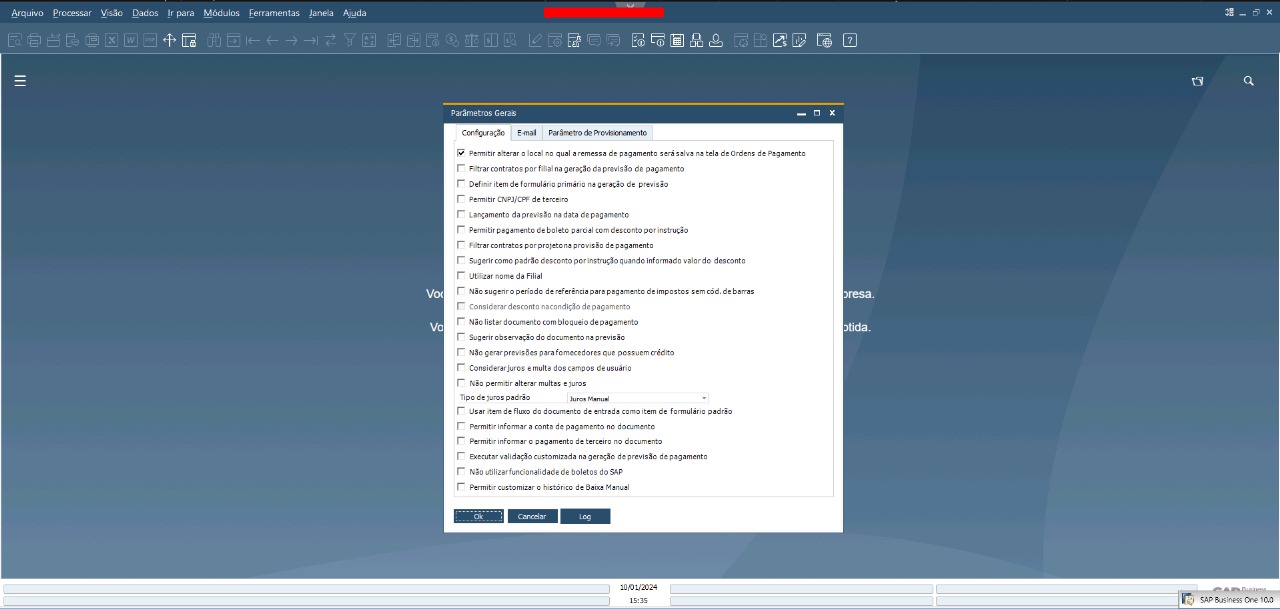Select the Configuração tab
This screenshot has width=1280, height=609.
tap(483, 133)
